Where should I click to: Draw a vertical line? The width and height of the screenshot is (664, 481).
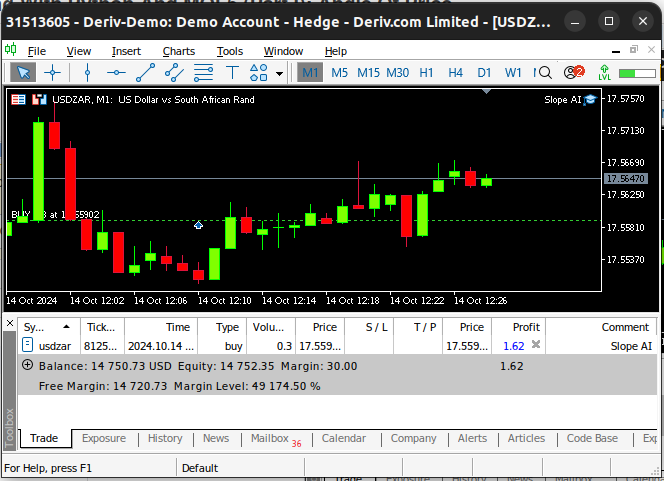(x=87, y=73)
